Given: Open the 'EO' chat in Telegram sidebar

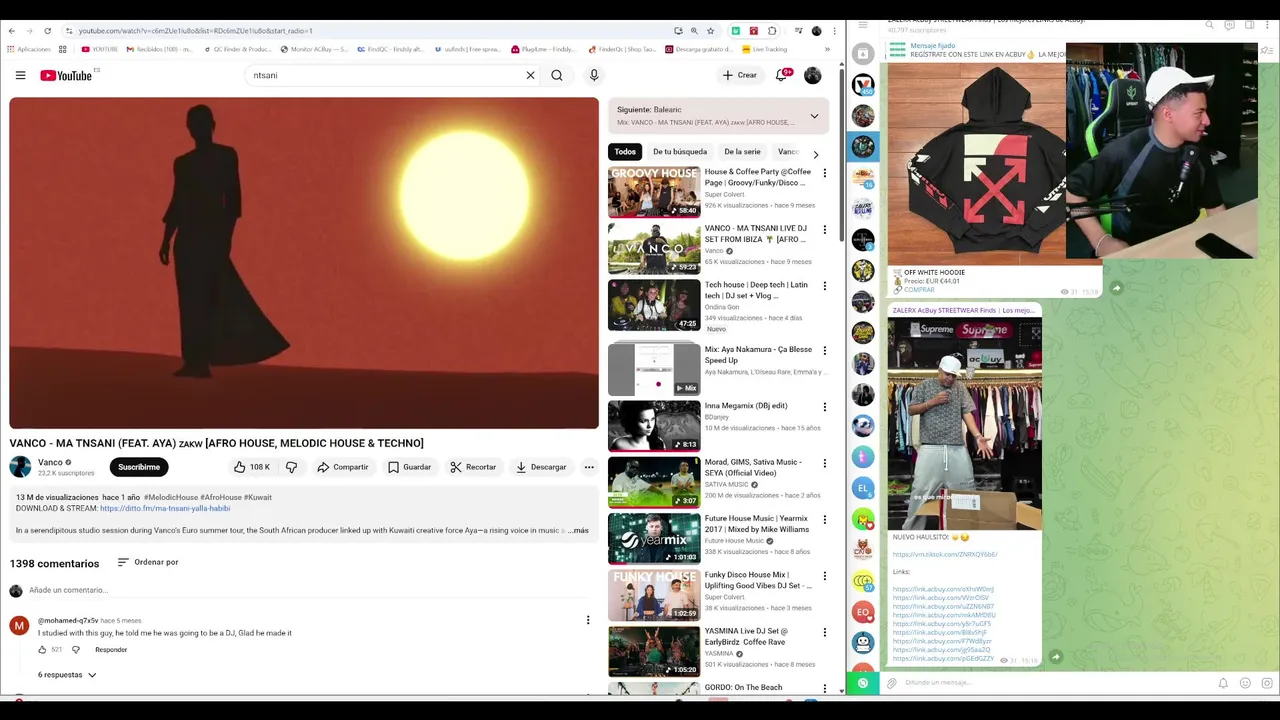Looking at the screenshot, I should (863, 611).
